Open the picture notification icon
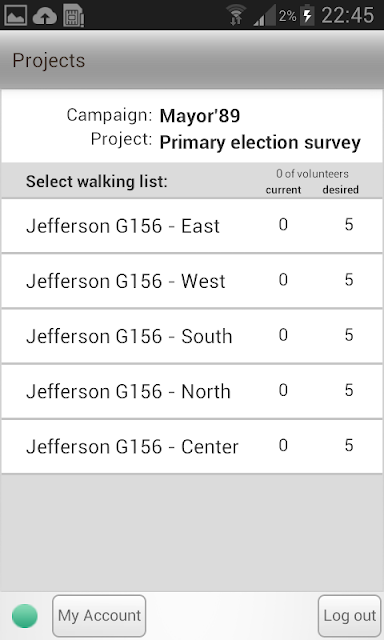The width and height of the screenshot is (384, 640). point(15,16)
